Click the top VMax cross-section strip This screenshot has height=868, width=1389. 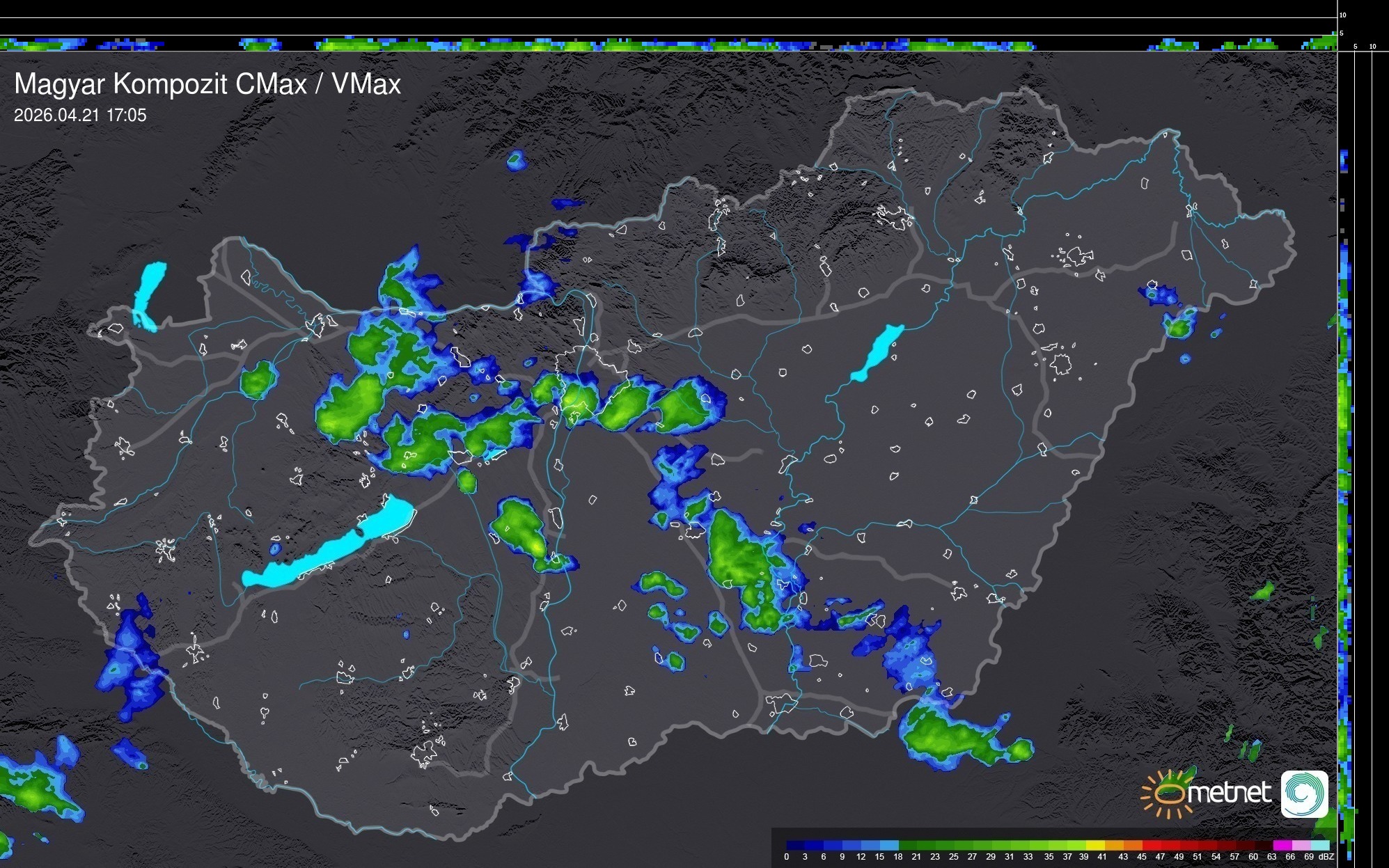point(668,45)
